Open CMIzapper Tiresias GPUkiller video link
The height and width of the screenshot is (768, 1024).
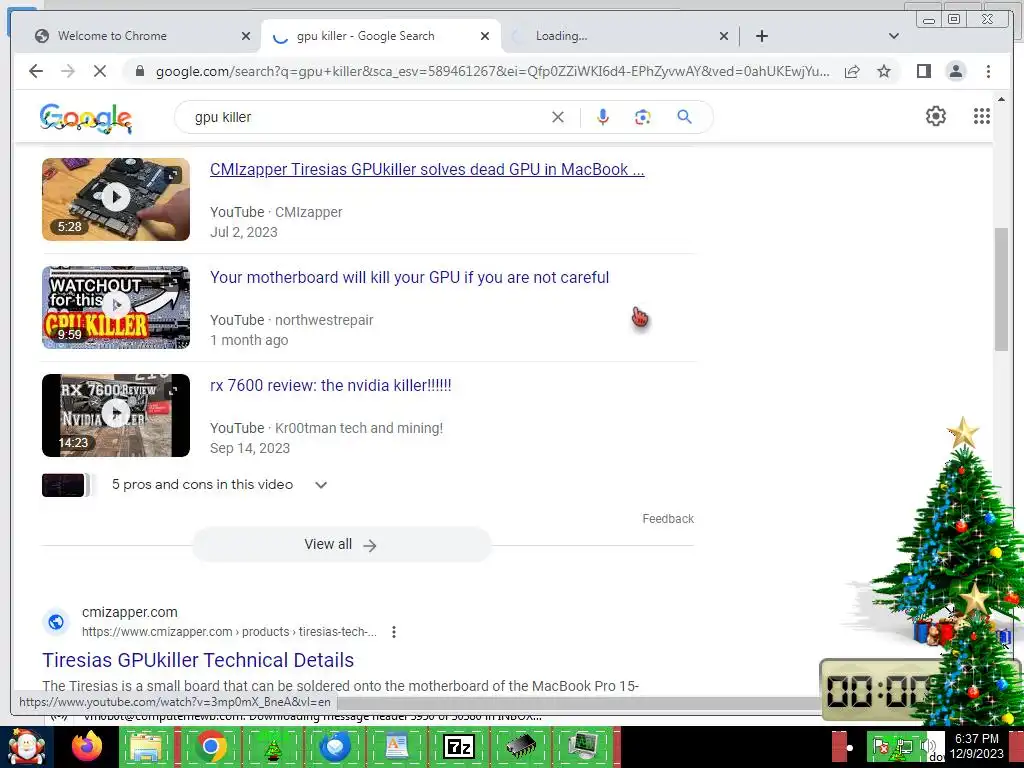pos(427,169)
